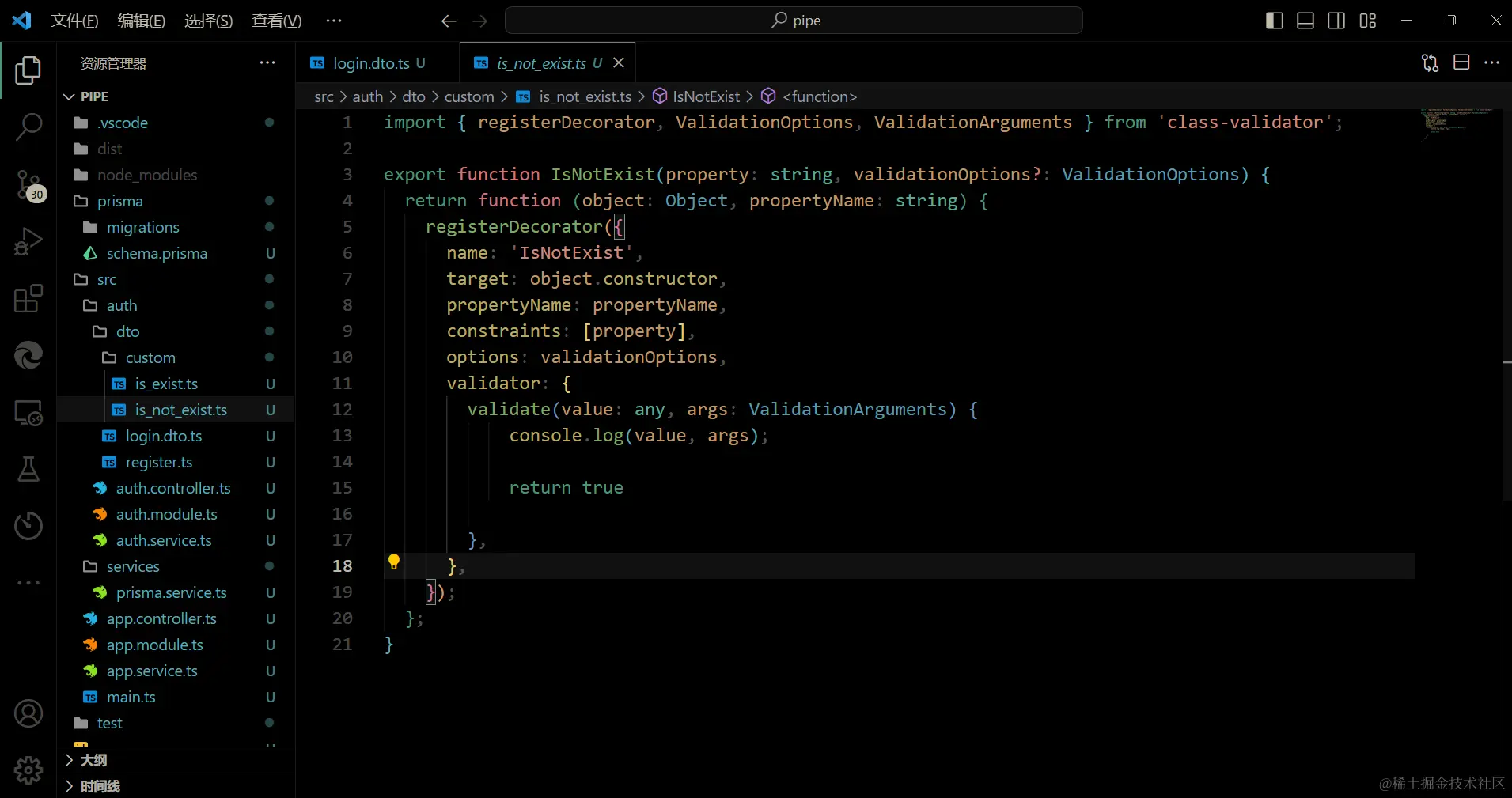This screenshot has height=798, width=1512.
Task: Show additional activity bar views ellipsis
Action: point(28,583)
